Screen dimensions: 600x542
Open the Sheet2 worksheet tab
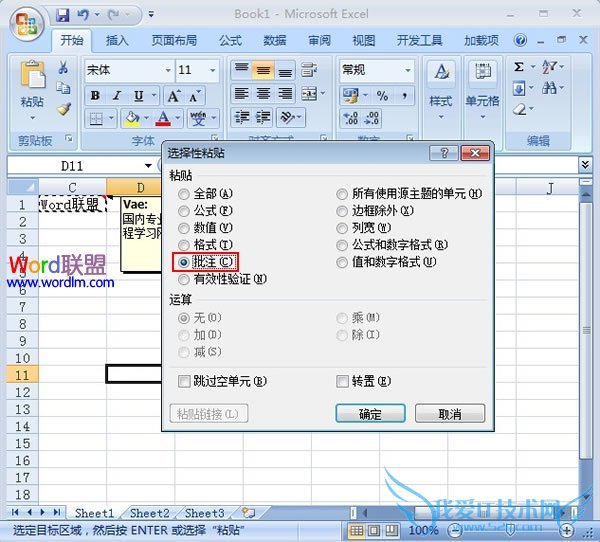point(149,513)
